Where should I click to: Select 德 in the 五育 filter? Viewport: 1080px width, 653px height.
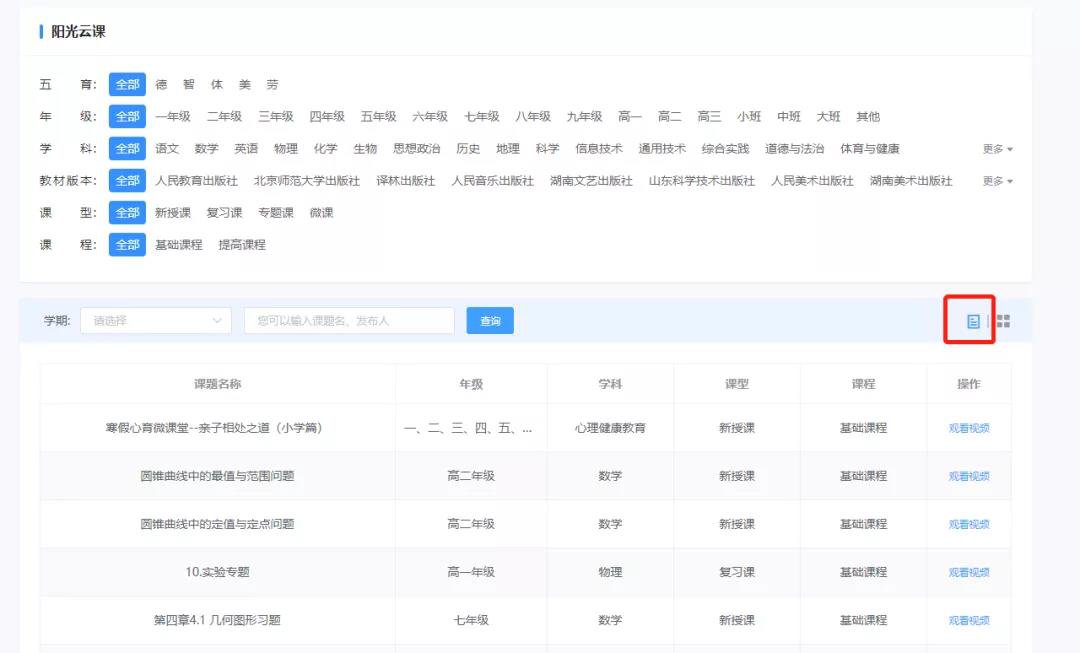click(x=161, y=85)
